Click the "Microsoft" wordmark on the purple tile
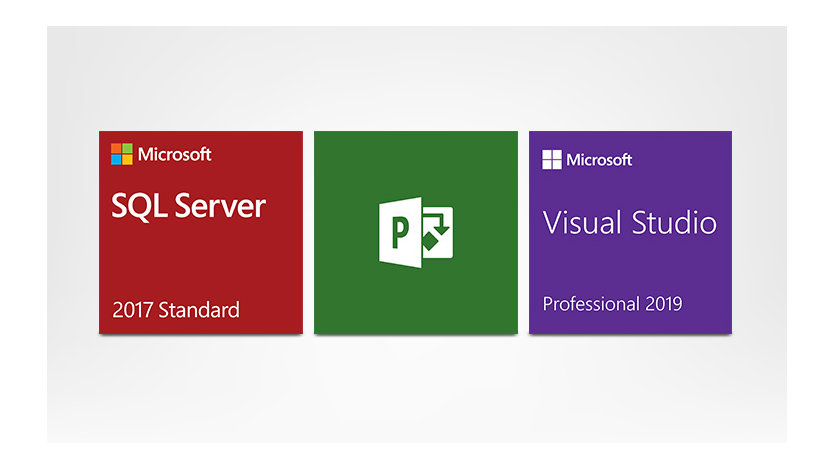Screen dimensions: 834x470 tap(599, 159)
